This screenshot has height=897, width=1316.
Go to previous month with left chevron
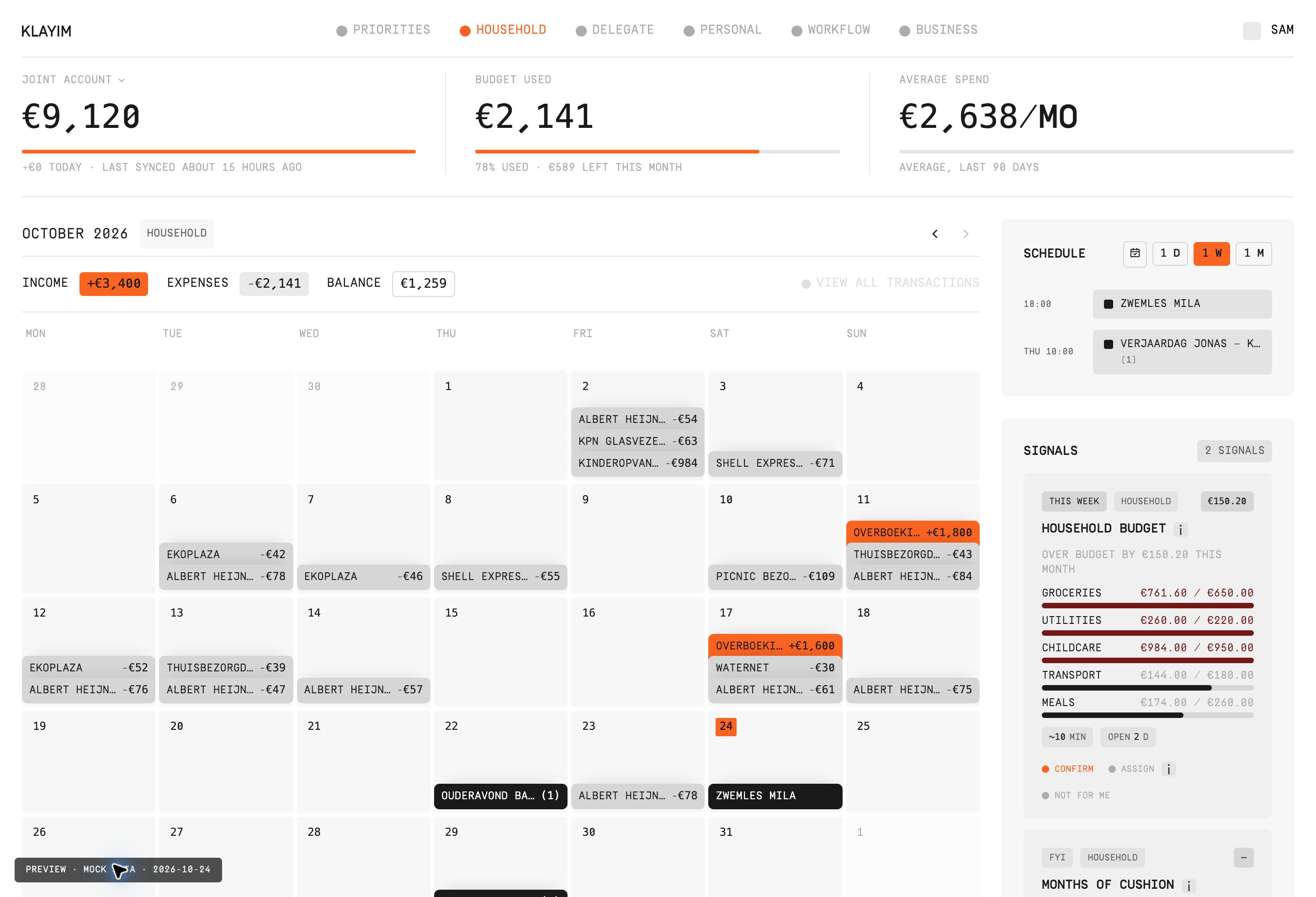[935, 234]
